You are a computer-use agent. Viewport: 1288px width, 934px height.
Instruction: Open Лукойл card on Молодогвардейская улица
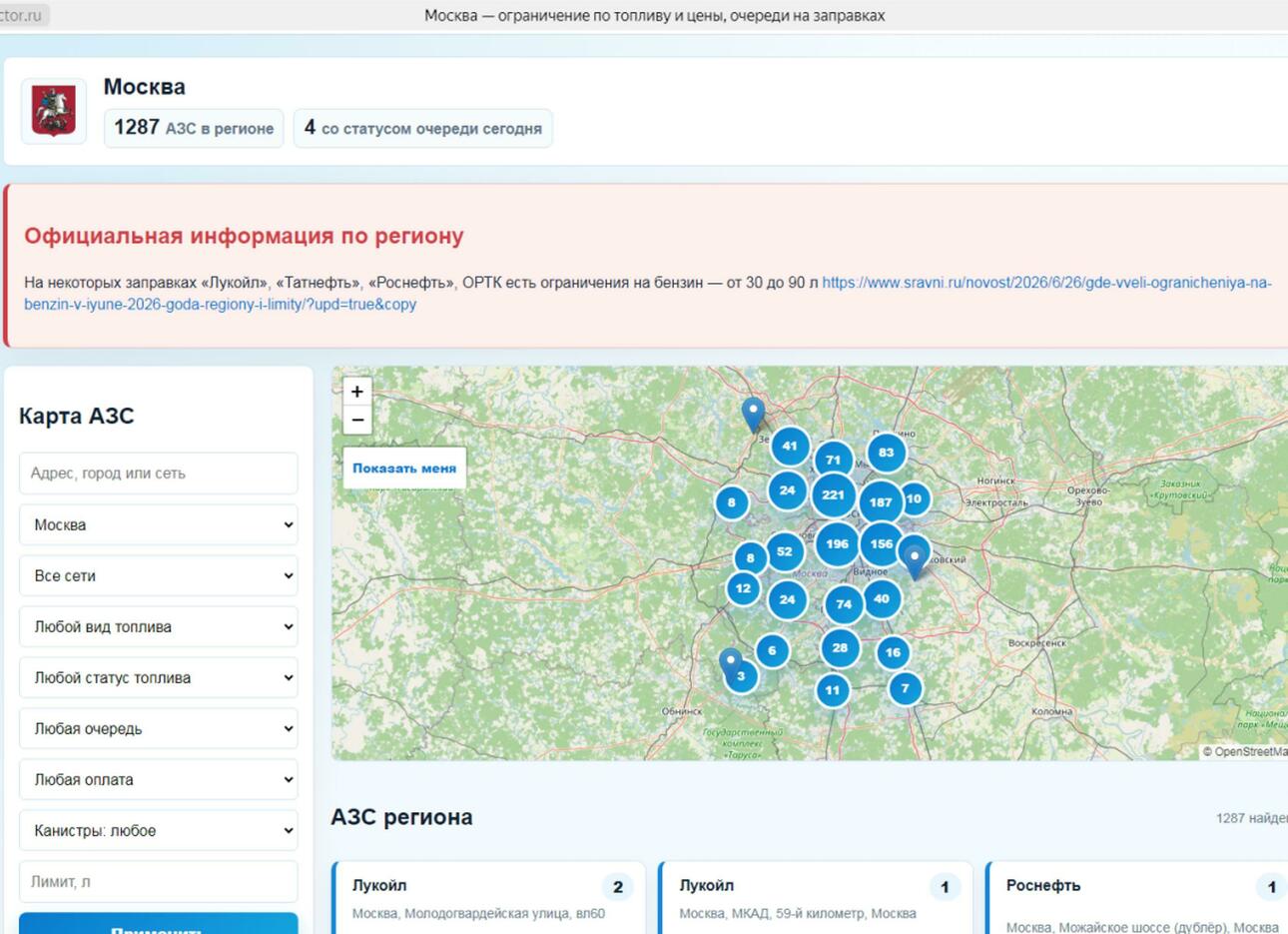[x=488, y=898]
